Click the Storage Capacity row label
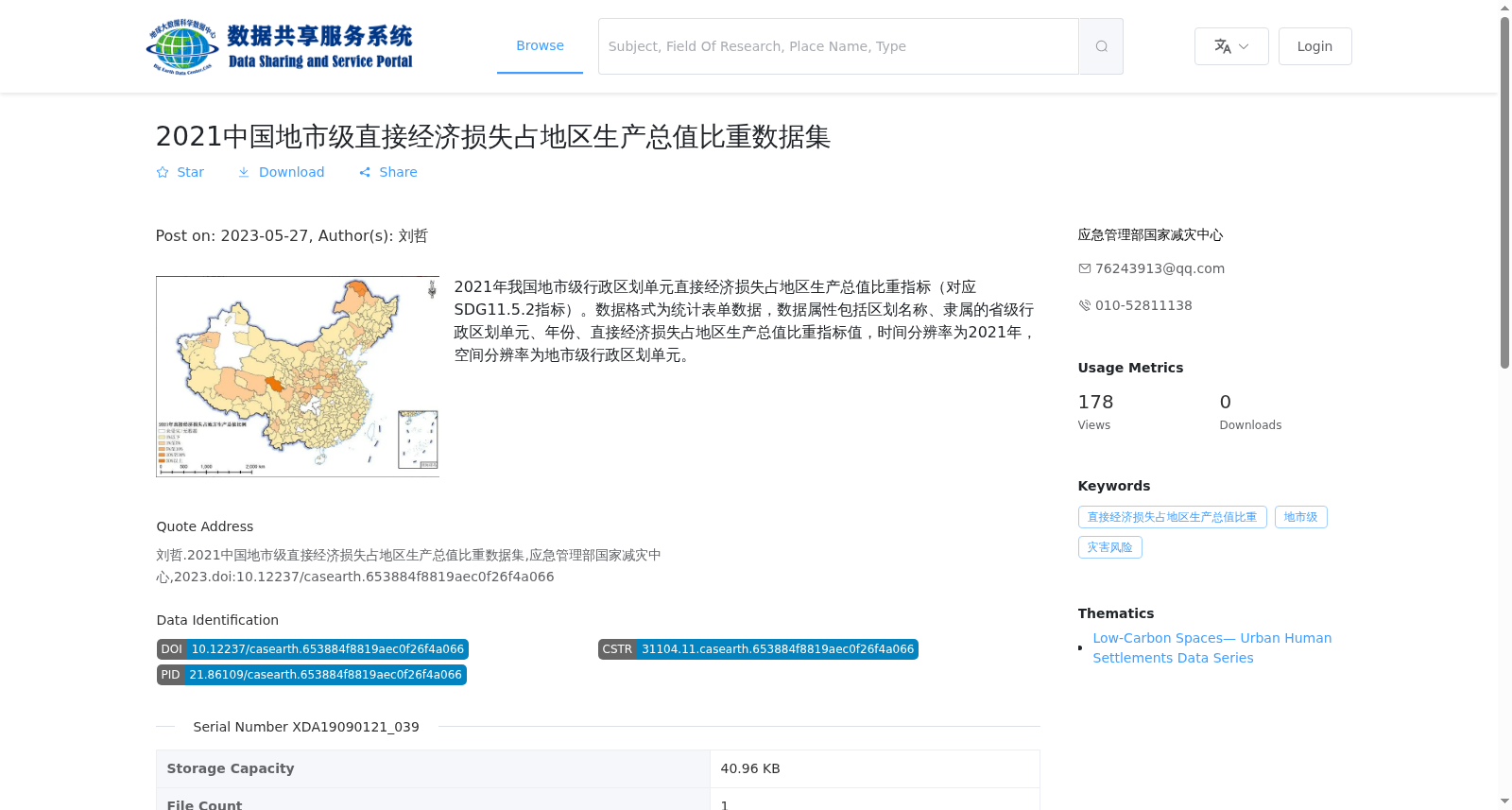Image resolution: width=1512 pixels, height=810 pixels. (433, 768)
